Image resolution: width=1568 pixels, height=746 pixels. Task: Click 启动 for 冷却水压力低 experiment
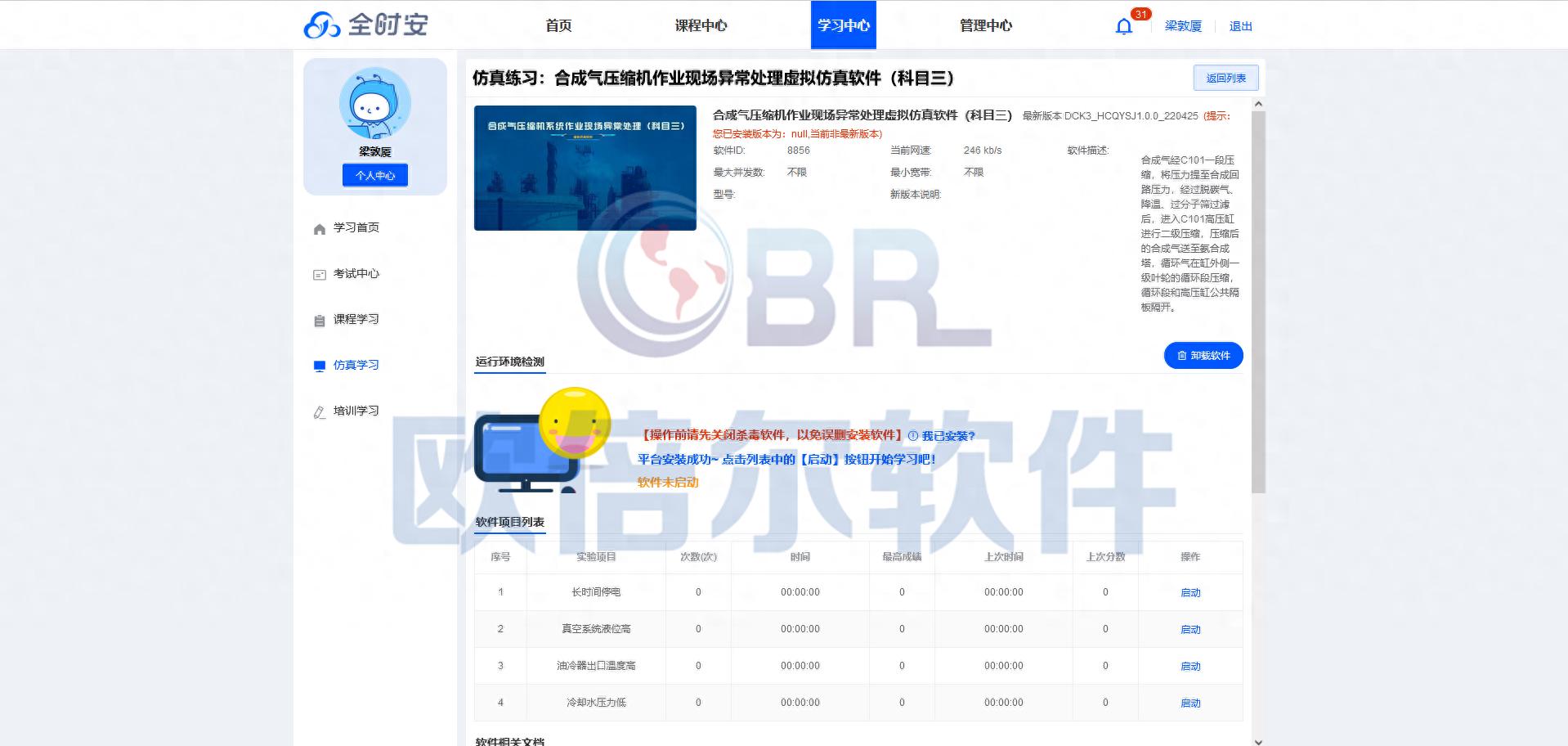click(1190, 702)
